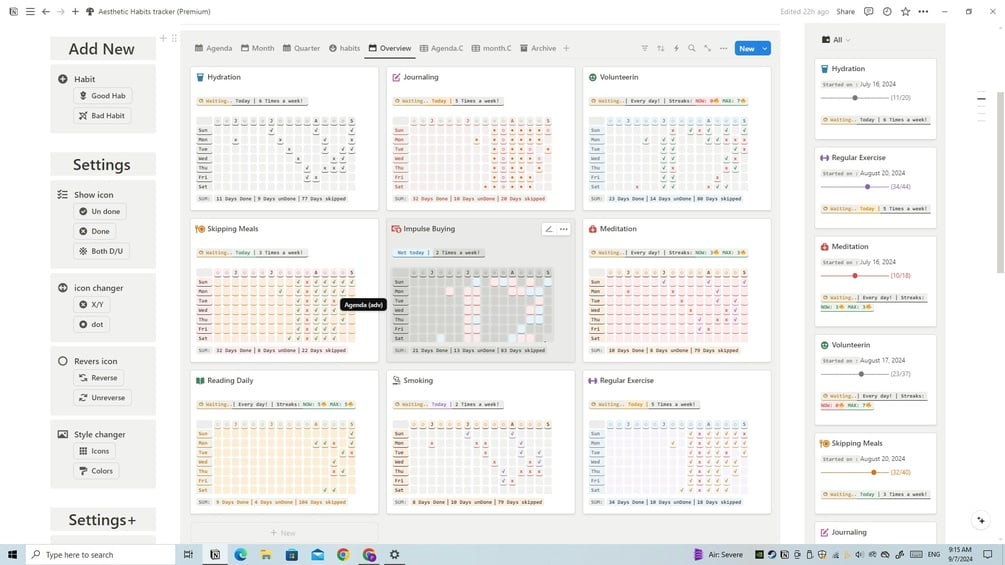
Task: Open the Notion AI sparkle button
Action: 981,521
